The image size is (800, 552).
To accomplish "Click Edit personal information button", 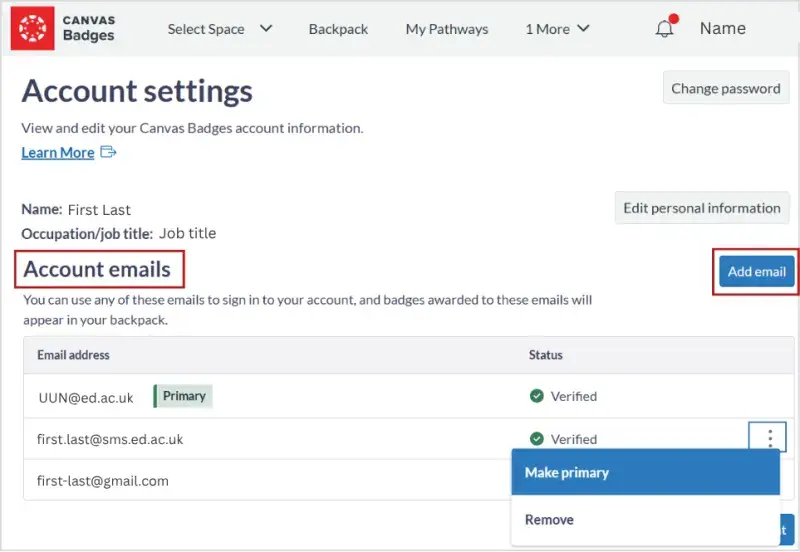I will 702,208.
